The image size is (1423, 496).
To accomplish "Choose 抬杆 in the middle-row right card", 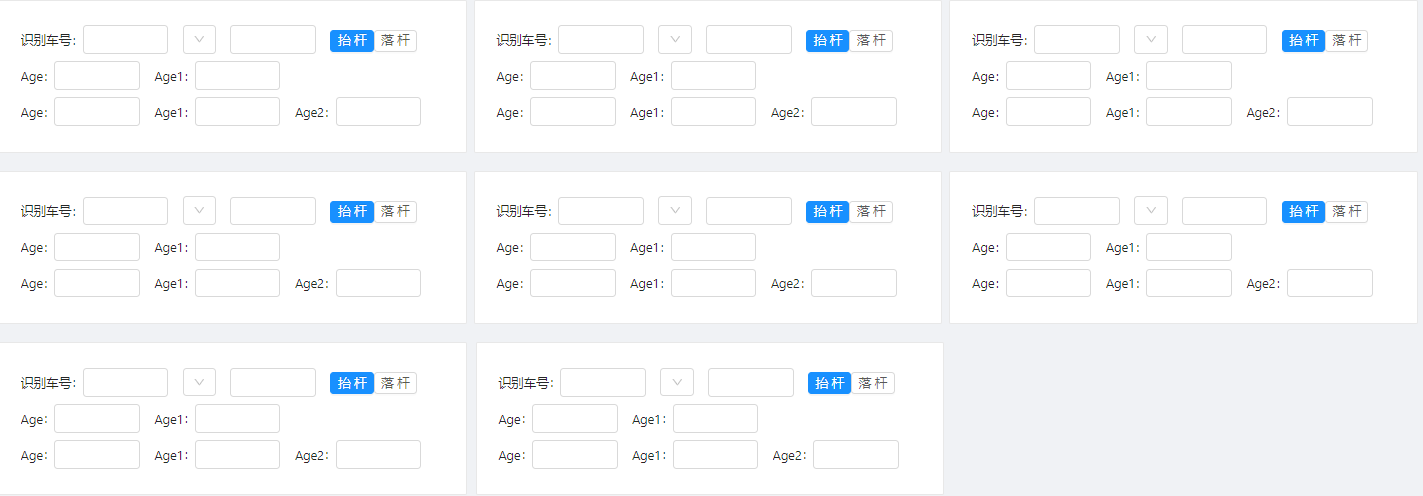I will click(x=1304, y=212).
